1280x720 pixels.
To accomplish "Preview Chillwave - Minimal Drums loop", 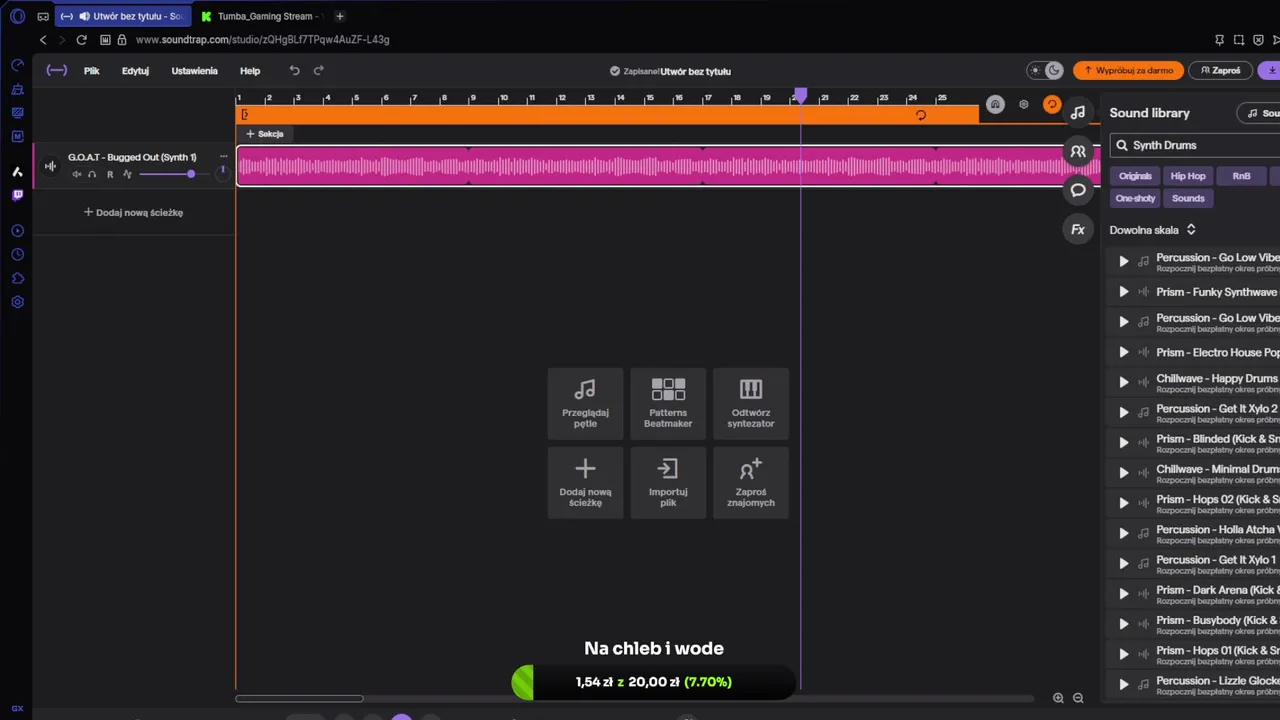I will coord(1124,473).
